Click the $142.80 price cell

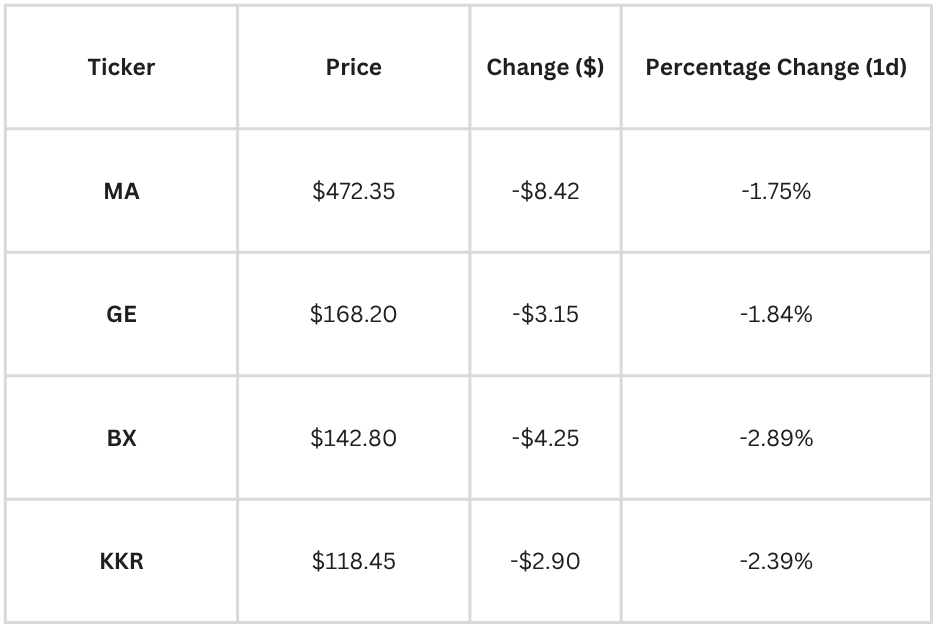353,438
